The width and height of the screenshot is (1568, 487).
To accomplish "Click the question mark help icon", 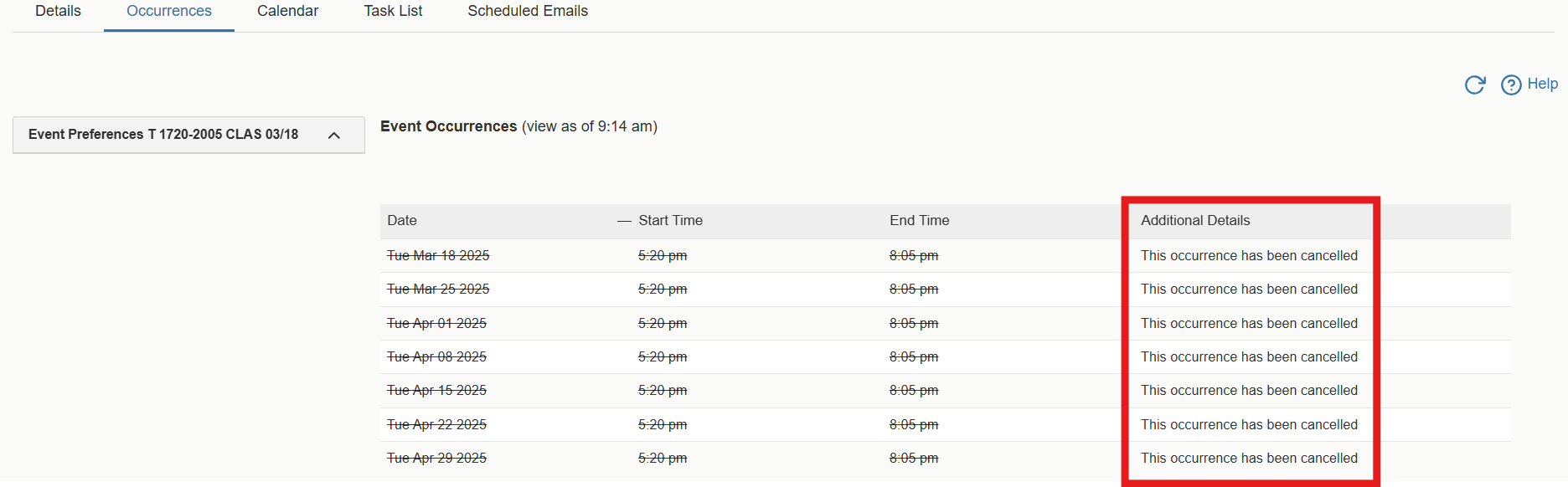I will point(1511,85).
